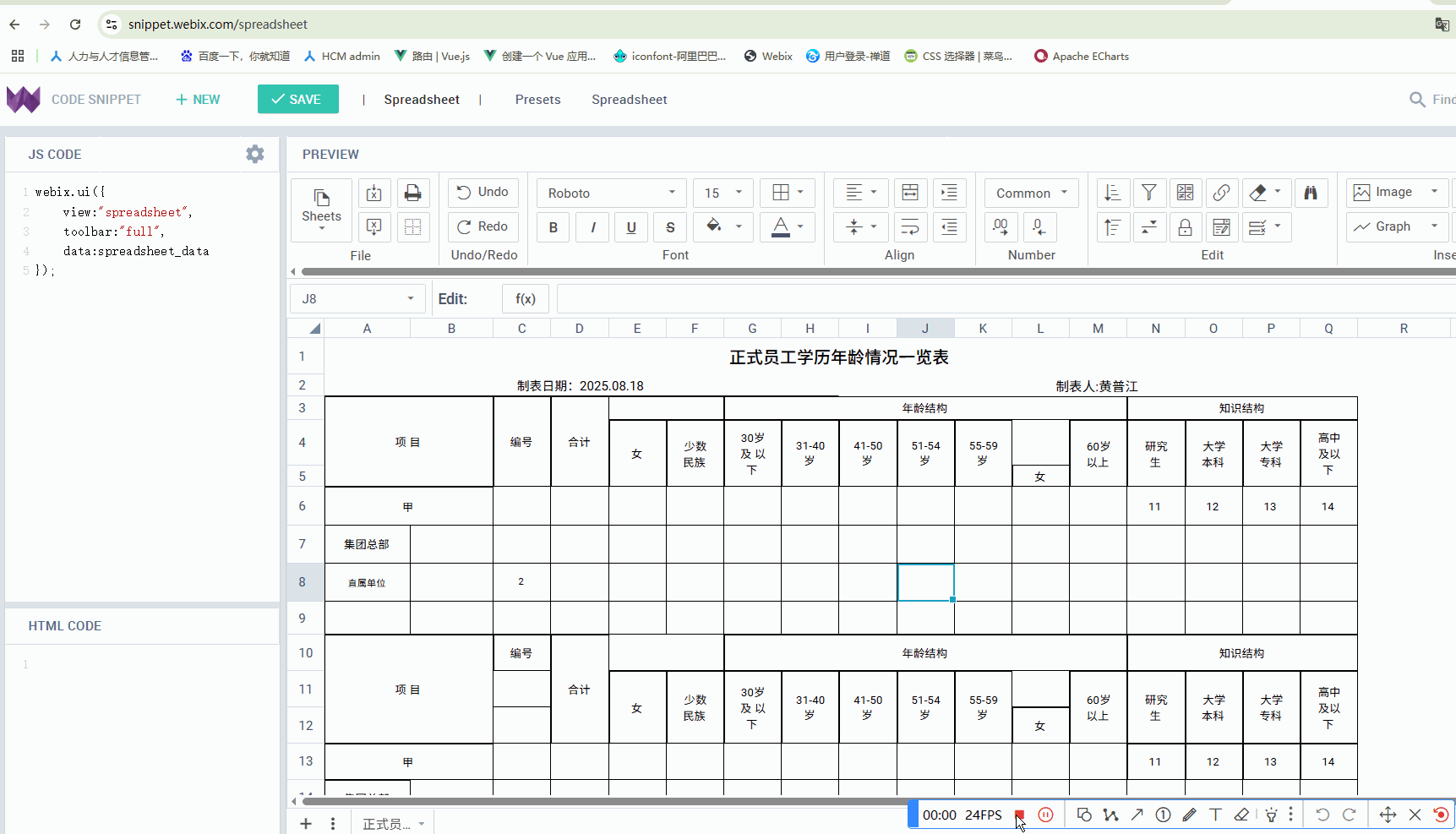This screenshot has width=1456, height=834.
Task: Toggle italic formatting
Action: (x=592, y=227)
